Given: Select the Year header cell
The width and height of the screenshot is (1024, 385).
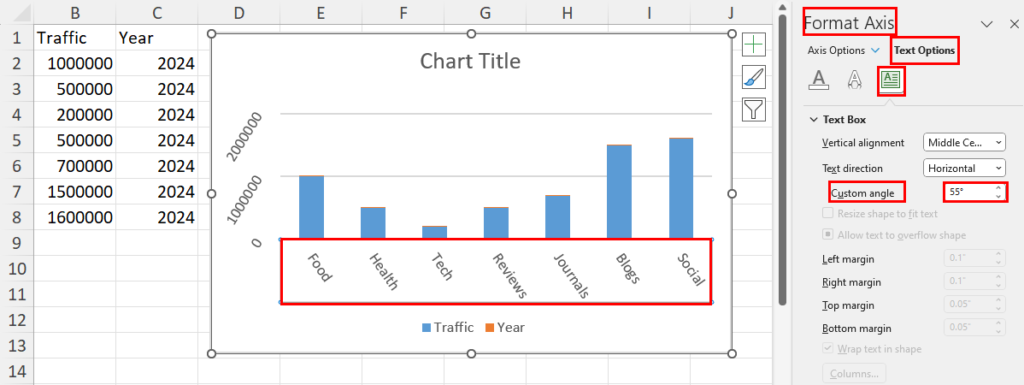Looking at the screenshot, I should (x=157, y=37).
